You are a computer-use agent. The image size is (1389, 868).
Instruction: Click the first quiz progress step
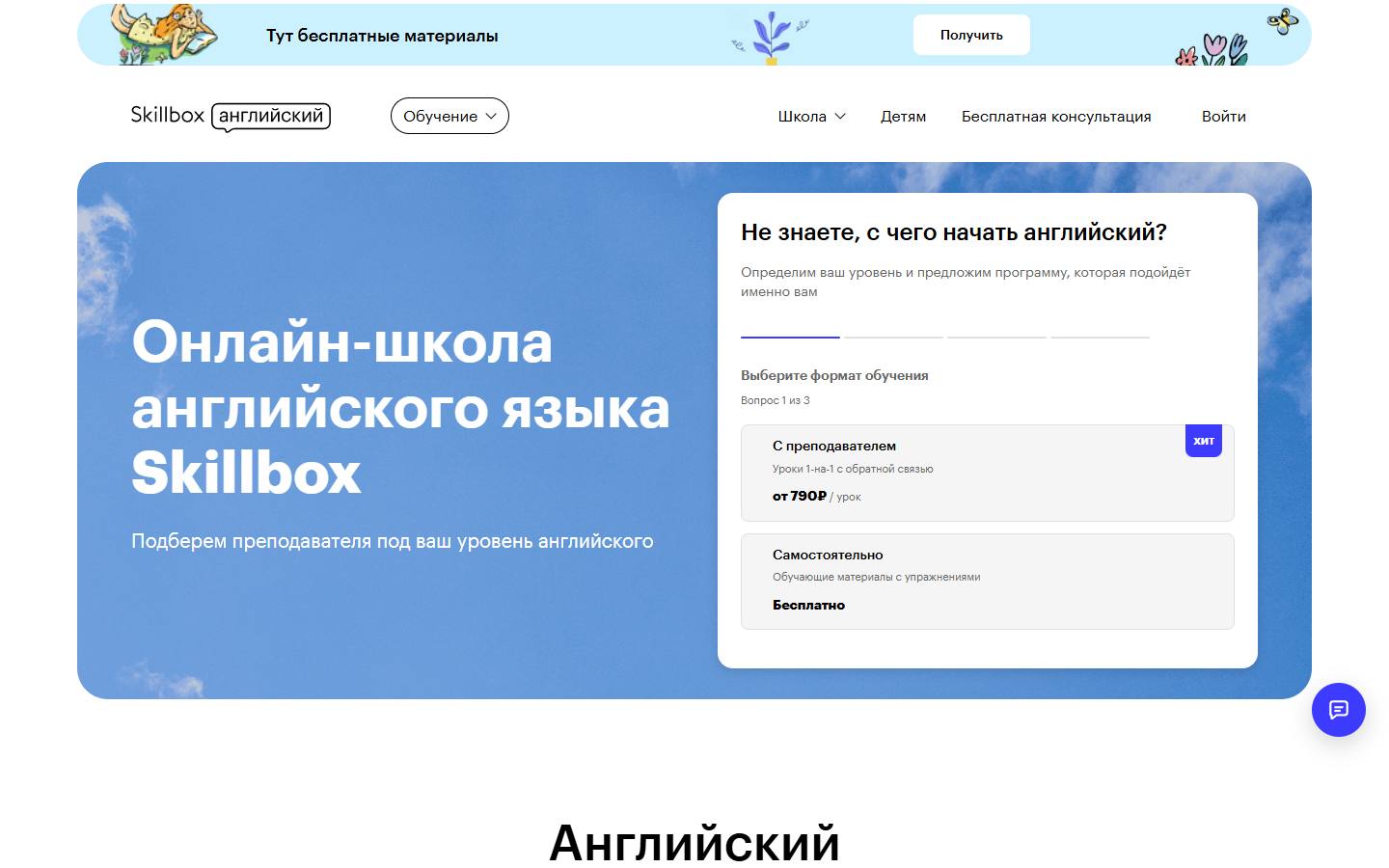pos(790,337)
